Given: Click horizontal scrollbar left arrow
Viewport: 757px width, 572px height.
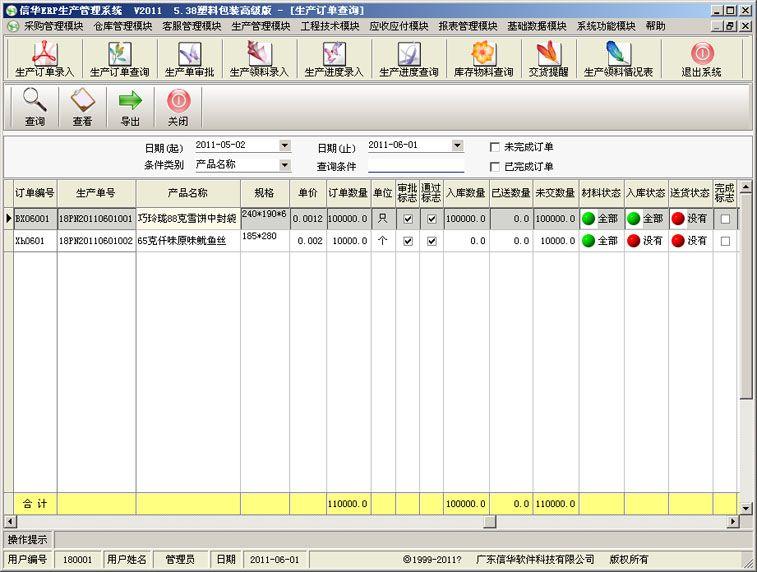Looking at the screenshot, I should tap(10, 522).
